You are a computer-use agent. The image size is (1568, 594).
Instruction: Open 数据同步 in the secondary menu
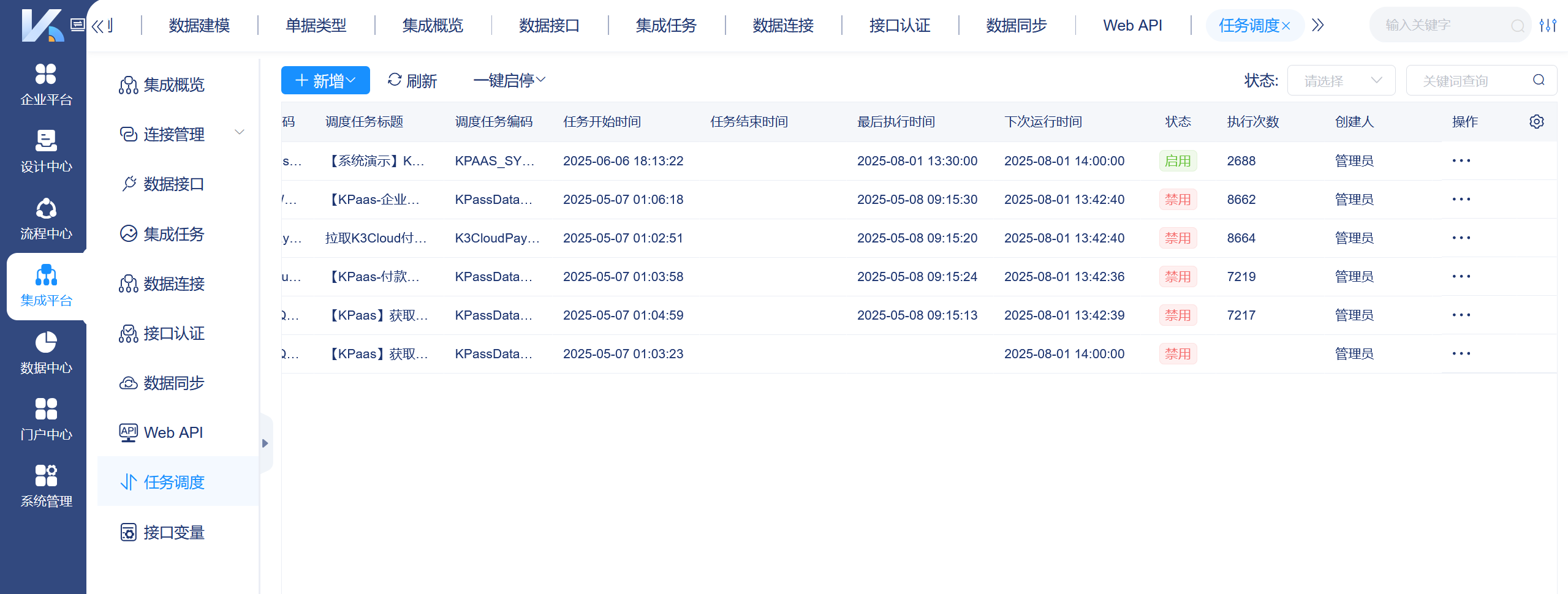(174, 383)
